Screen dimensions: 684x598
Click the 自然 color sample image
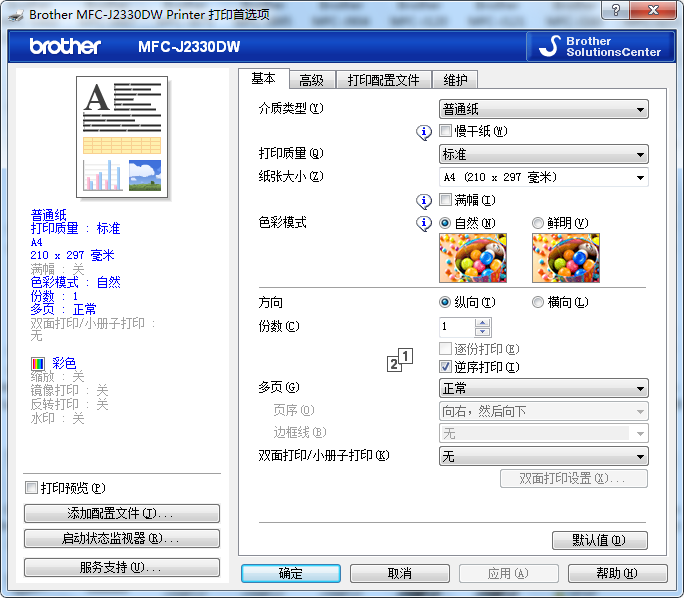[x=473, y=258]
